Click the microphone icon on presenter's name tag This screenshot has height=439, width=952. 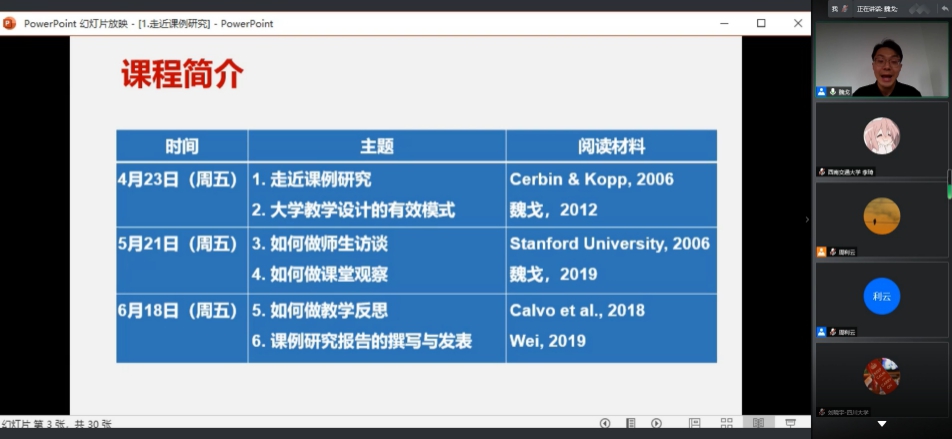(x=831, y=92)
